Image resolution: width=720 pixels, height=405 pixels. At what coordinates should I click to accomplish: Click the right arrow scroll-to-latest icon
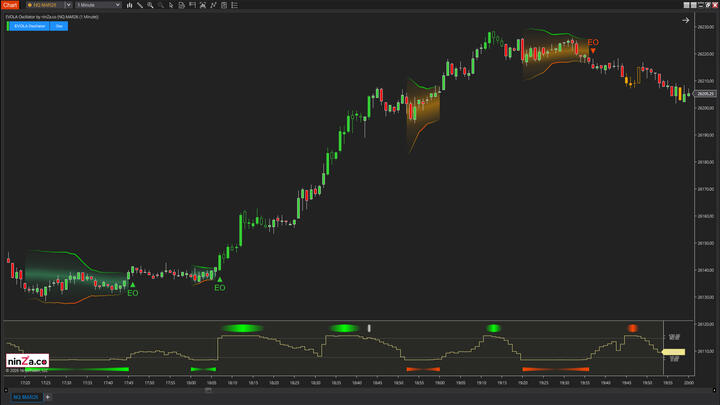click(686, 20)
